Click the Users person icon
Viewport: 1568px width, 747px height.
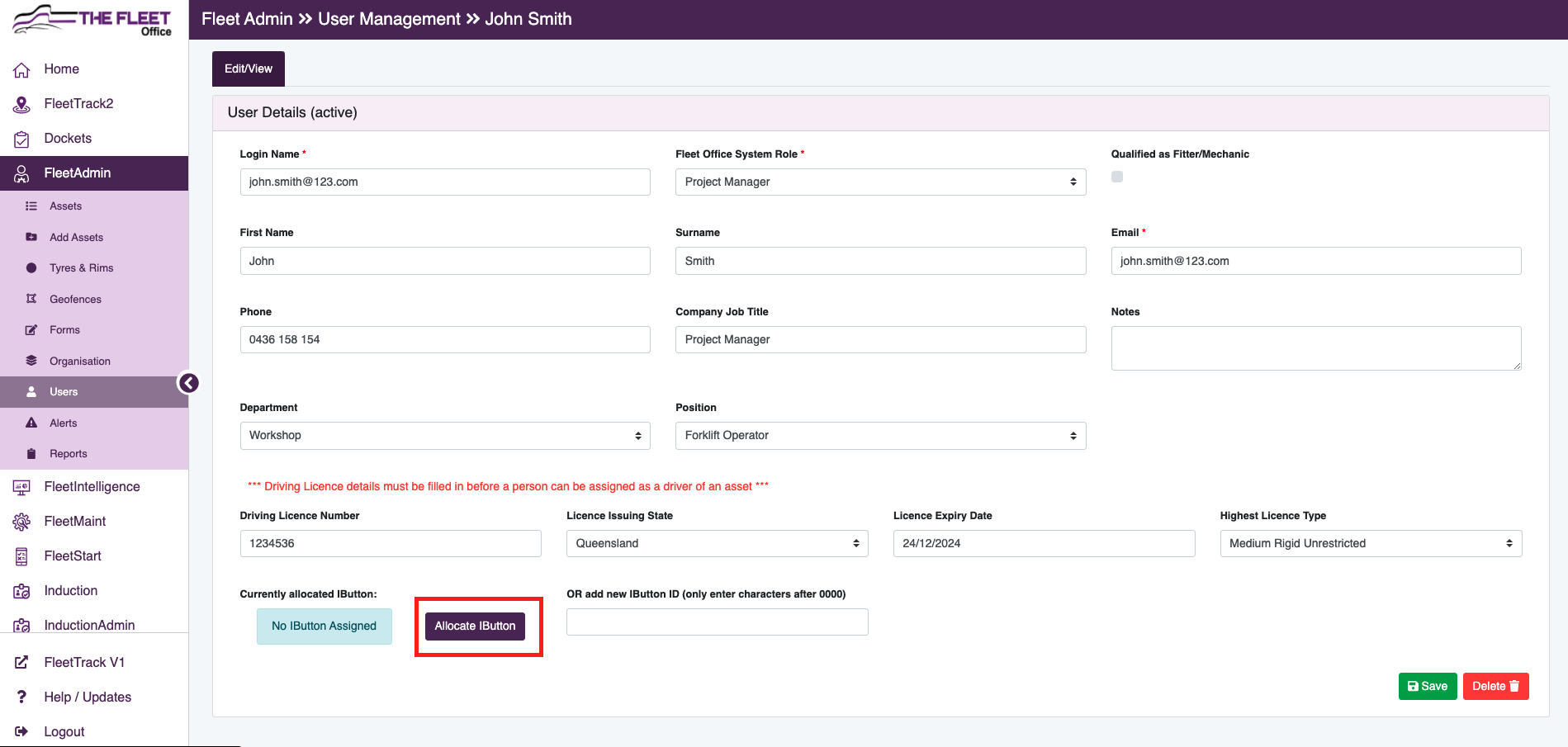(31, 391)
